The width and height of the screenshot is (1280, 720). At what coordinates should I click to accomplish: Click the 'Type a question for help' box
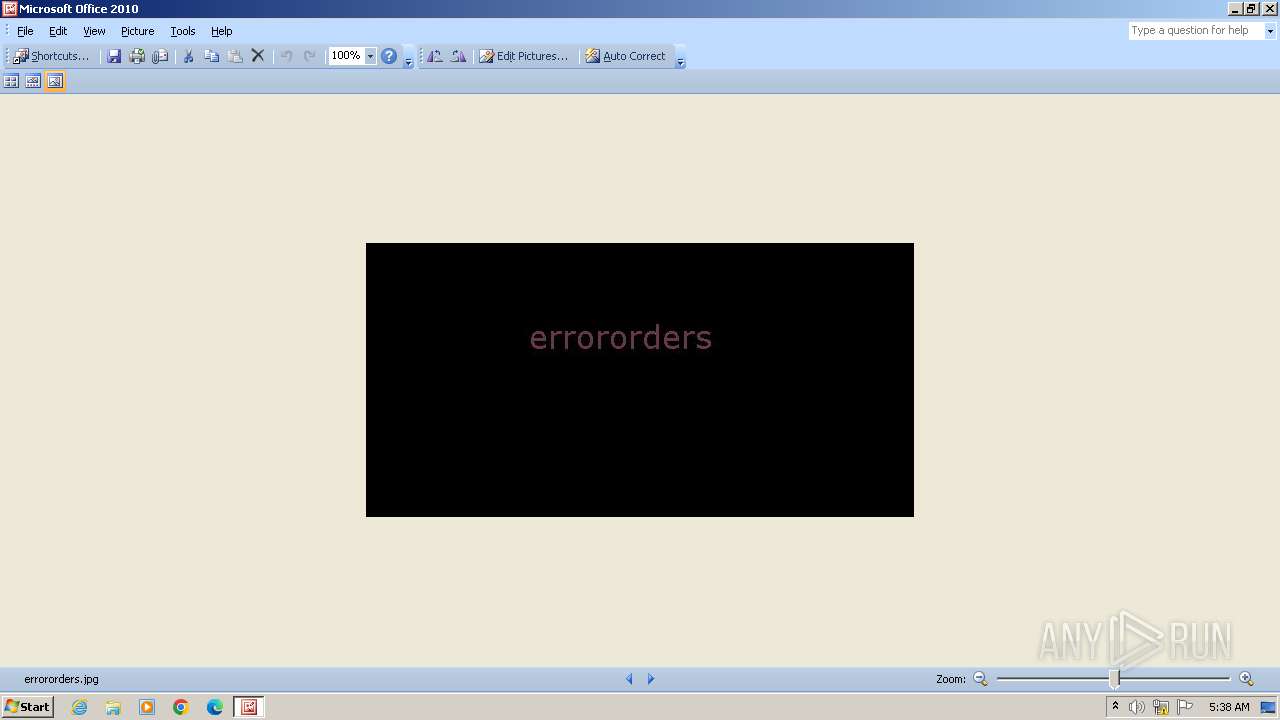(1196, 31)
